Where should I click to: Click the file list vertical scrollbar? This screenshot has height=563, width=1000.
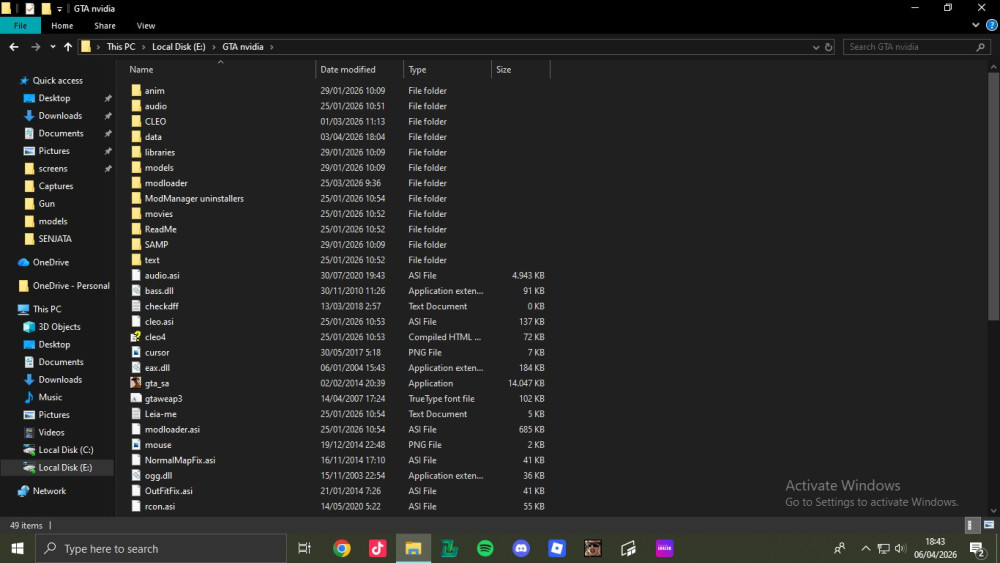[x=994, y=198]
